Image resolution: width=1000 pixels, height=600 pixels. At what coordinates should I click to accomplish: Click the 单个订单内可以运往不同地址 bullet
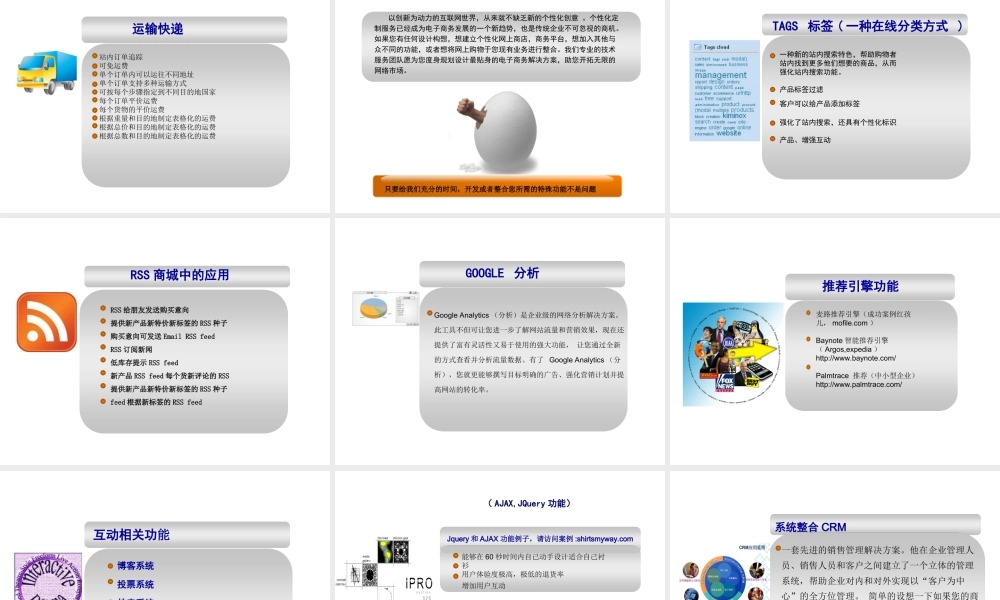(x=146, y=75)
